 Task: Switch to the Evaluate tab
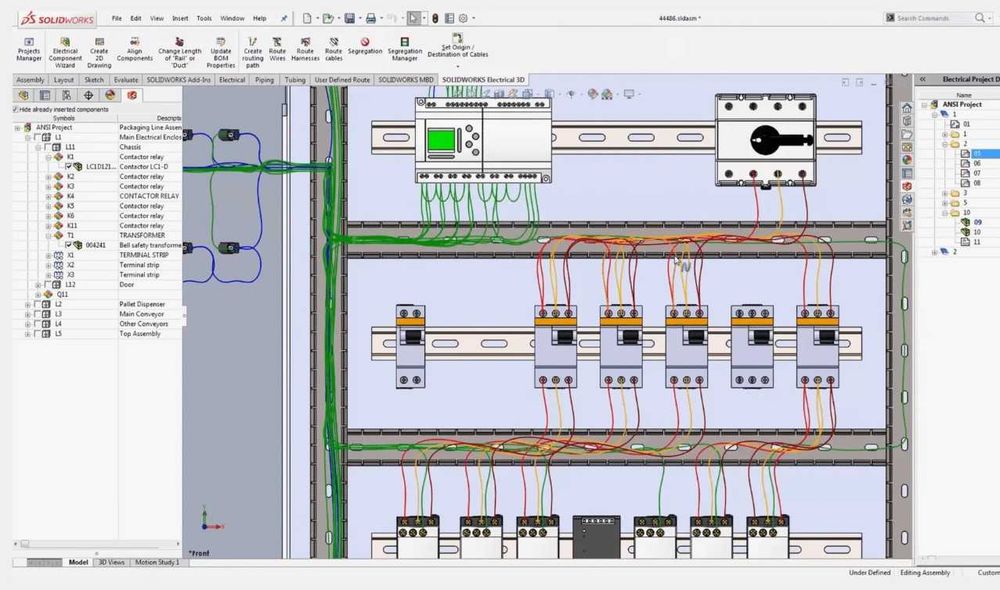point(126,80)
